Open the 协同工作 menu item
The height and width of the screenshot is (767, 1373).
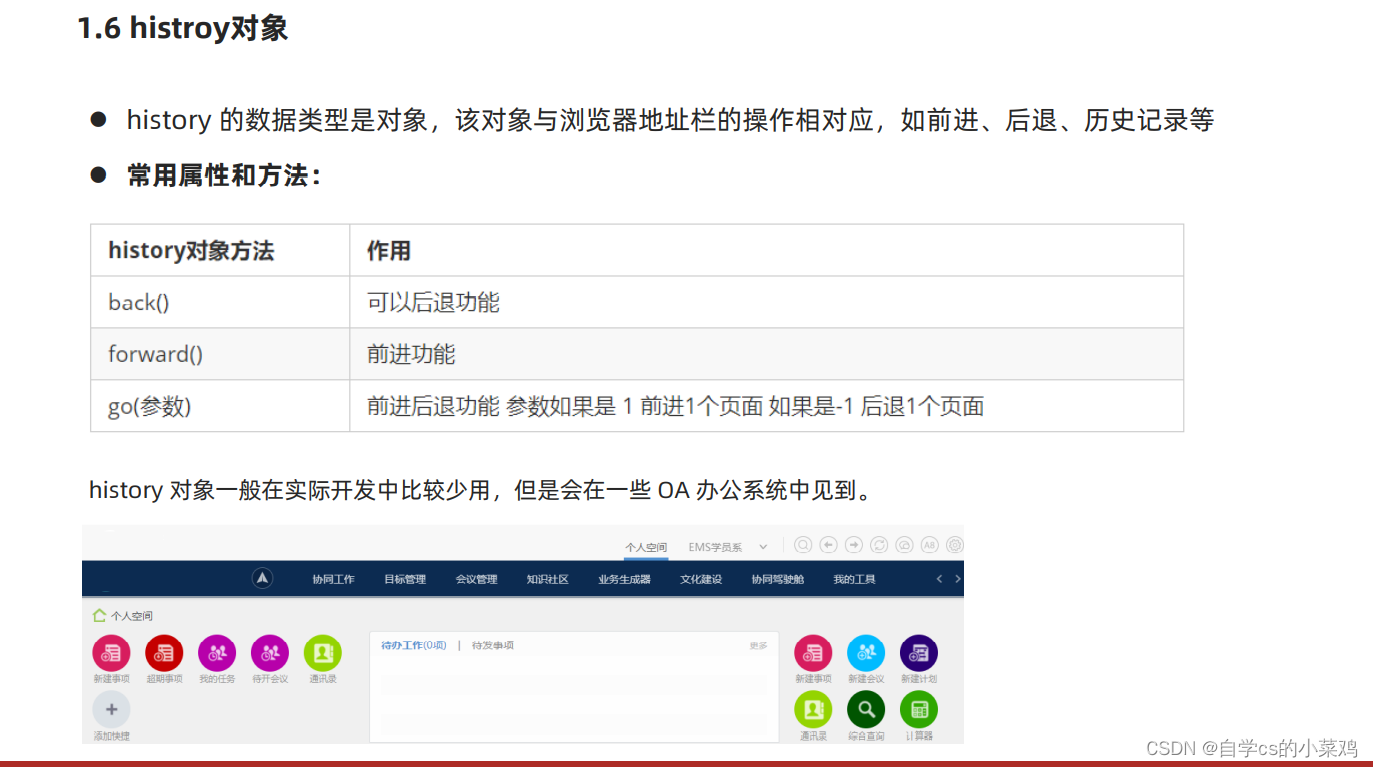(333, 579)
